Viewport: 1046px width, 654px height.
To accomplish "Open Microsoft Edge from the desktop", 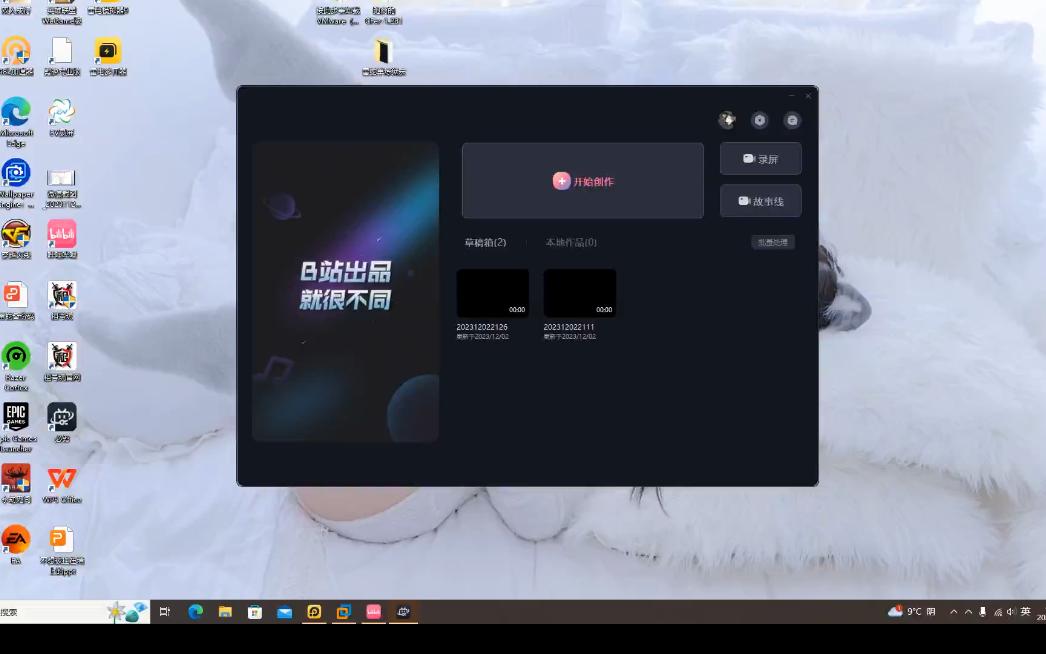I will point(16,113).
